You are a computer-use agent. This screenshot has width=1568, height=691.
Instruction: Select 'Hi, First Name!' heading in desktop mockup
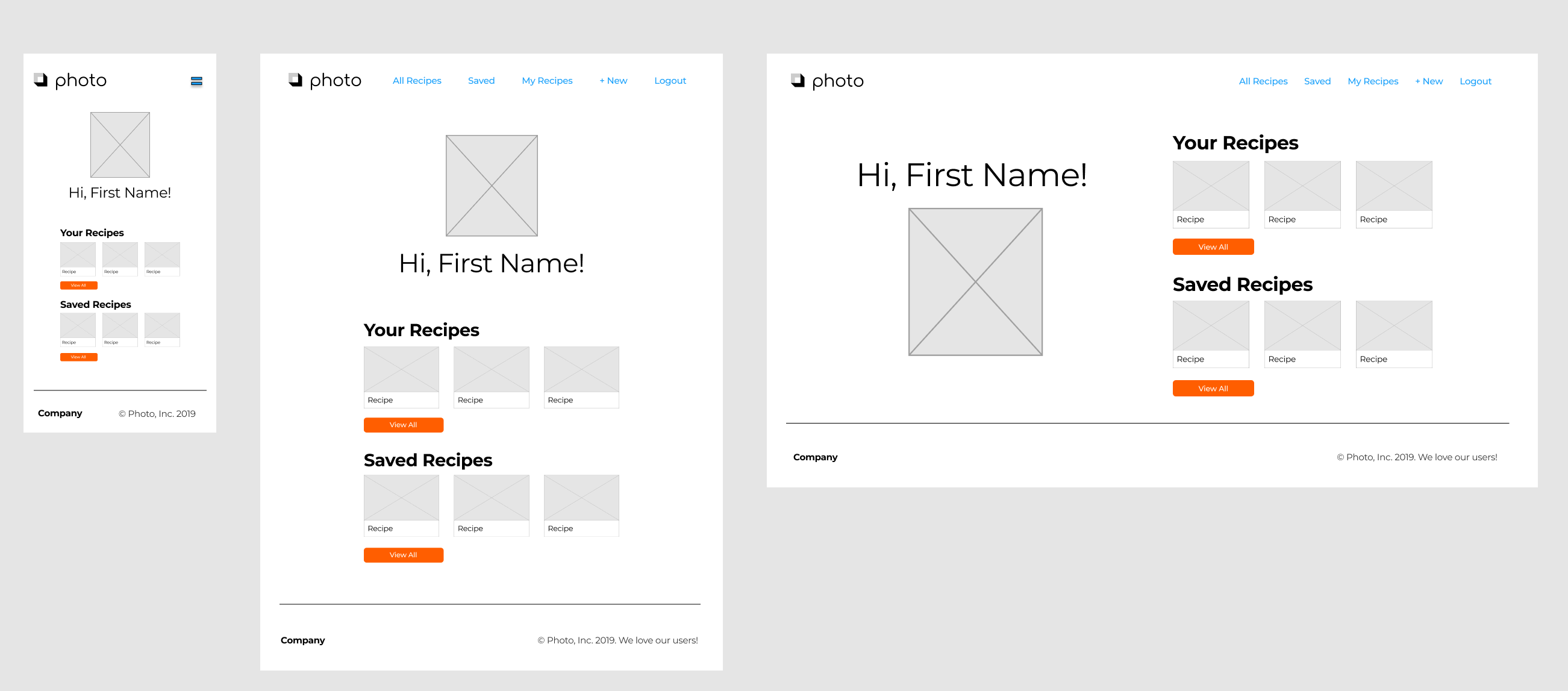click(972, 175)
